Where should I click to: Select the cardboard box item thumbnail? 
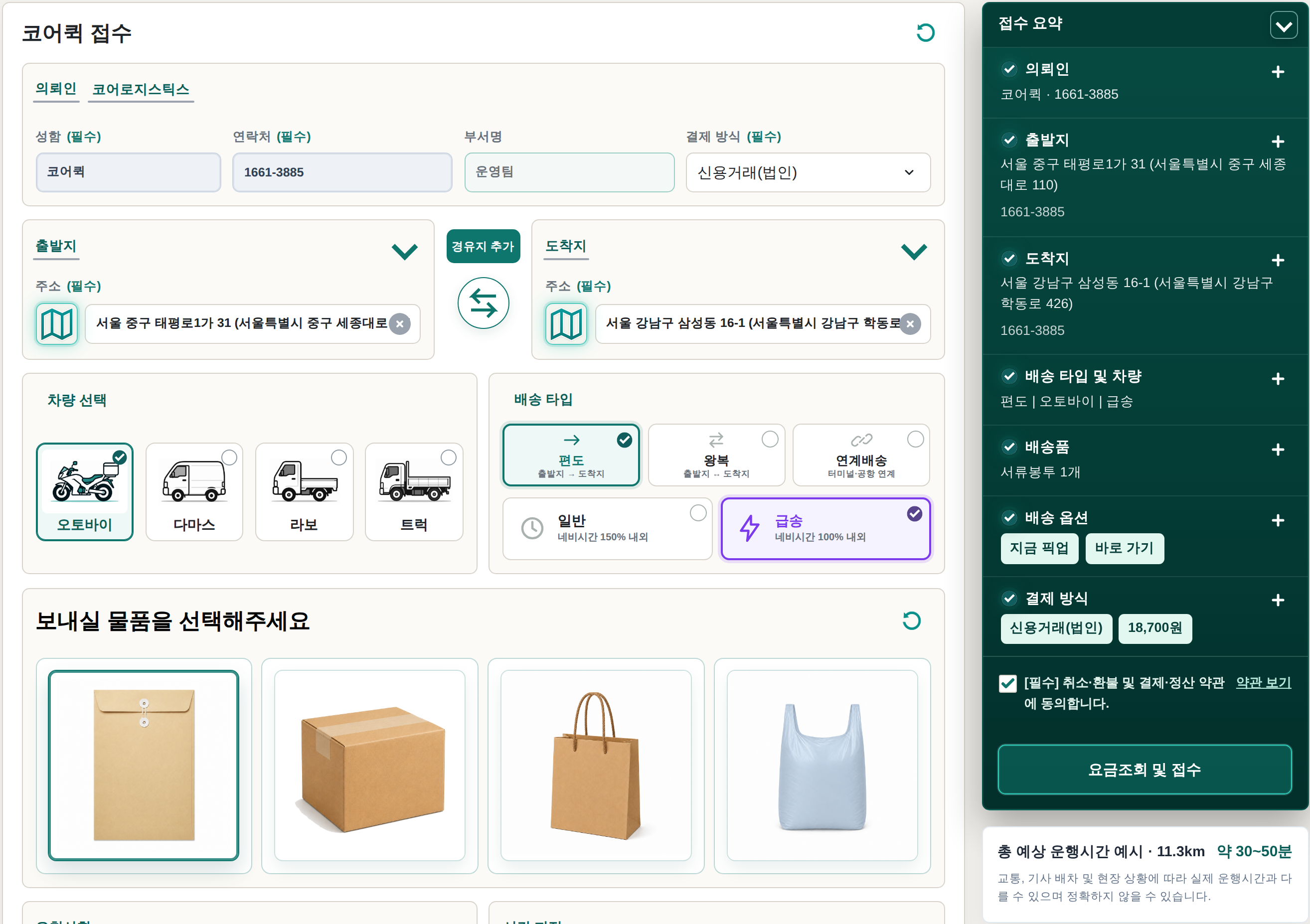point(370,766)
